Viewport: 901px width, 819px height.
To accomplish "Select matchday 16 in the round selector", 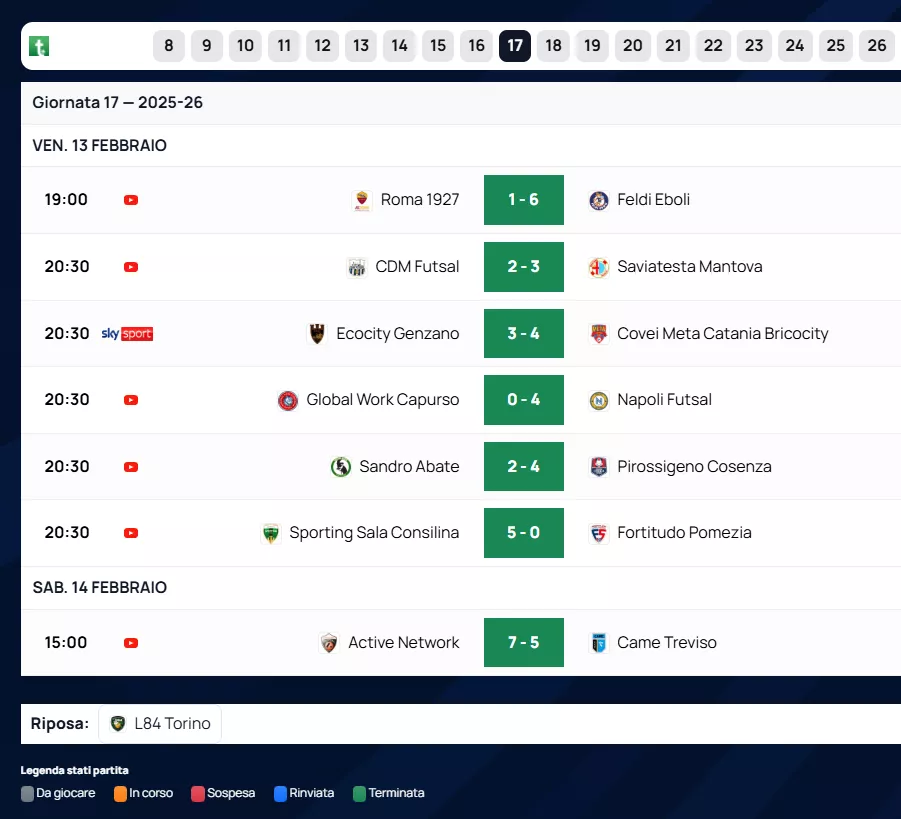I will pos(476,46).
